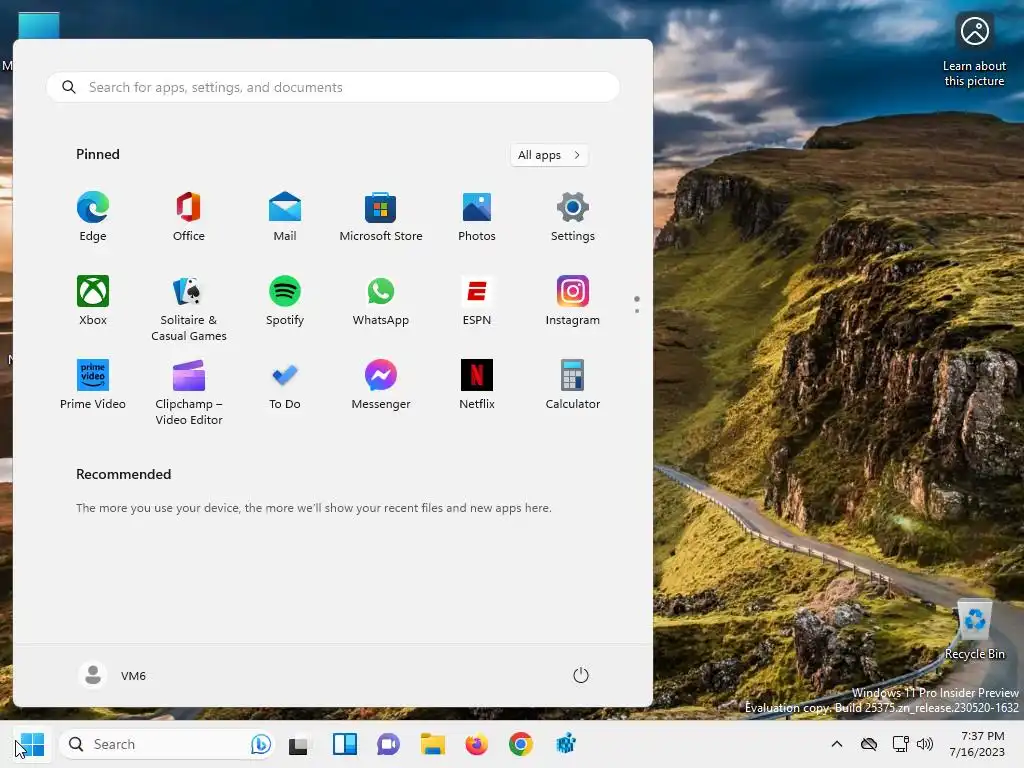The width and height of the screenshot is (1024, 768).
Task: Open the Messenger pinned app
Action: click(381, 385)
